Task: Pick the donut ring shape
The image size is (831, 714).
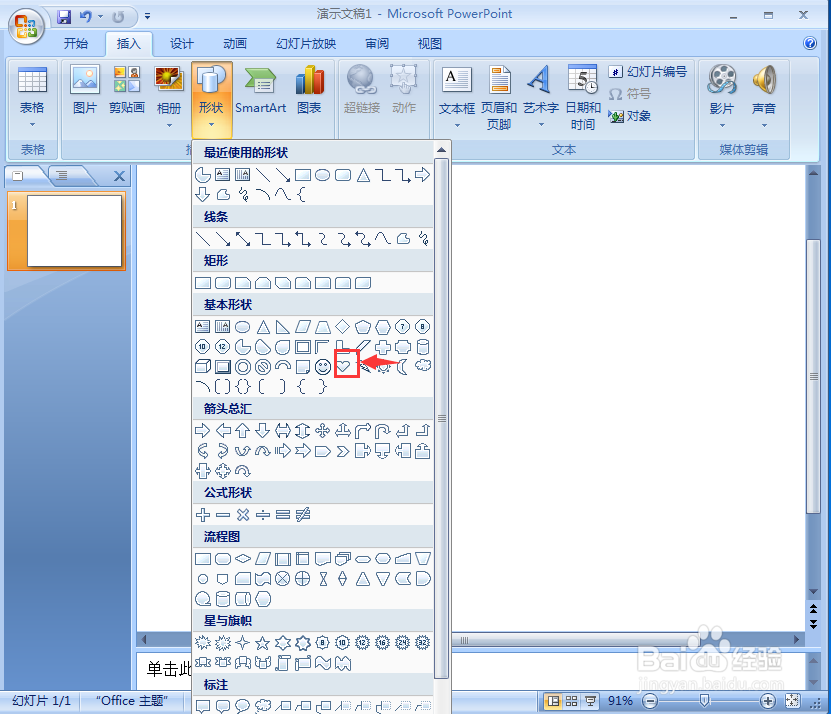Action: pos(243,366)
